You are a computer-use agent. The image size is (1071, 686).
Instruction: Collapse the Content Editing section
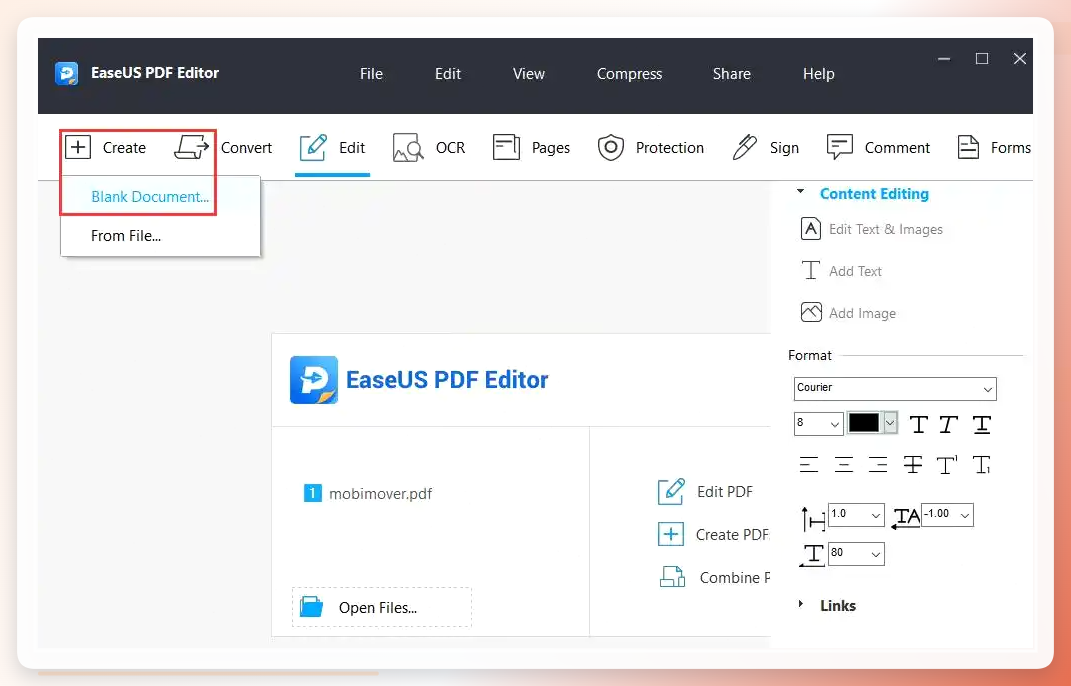coord(801,192)
